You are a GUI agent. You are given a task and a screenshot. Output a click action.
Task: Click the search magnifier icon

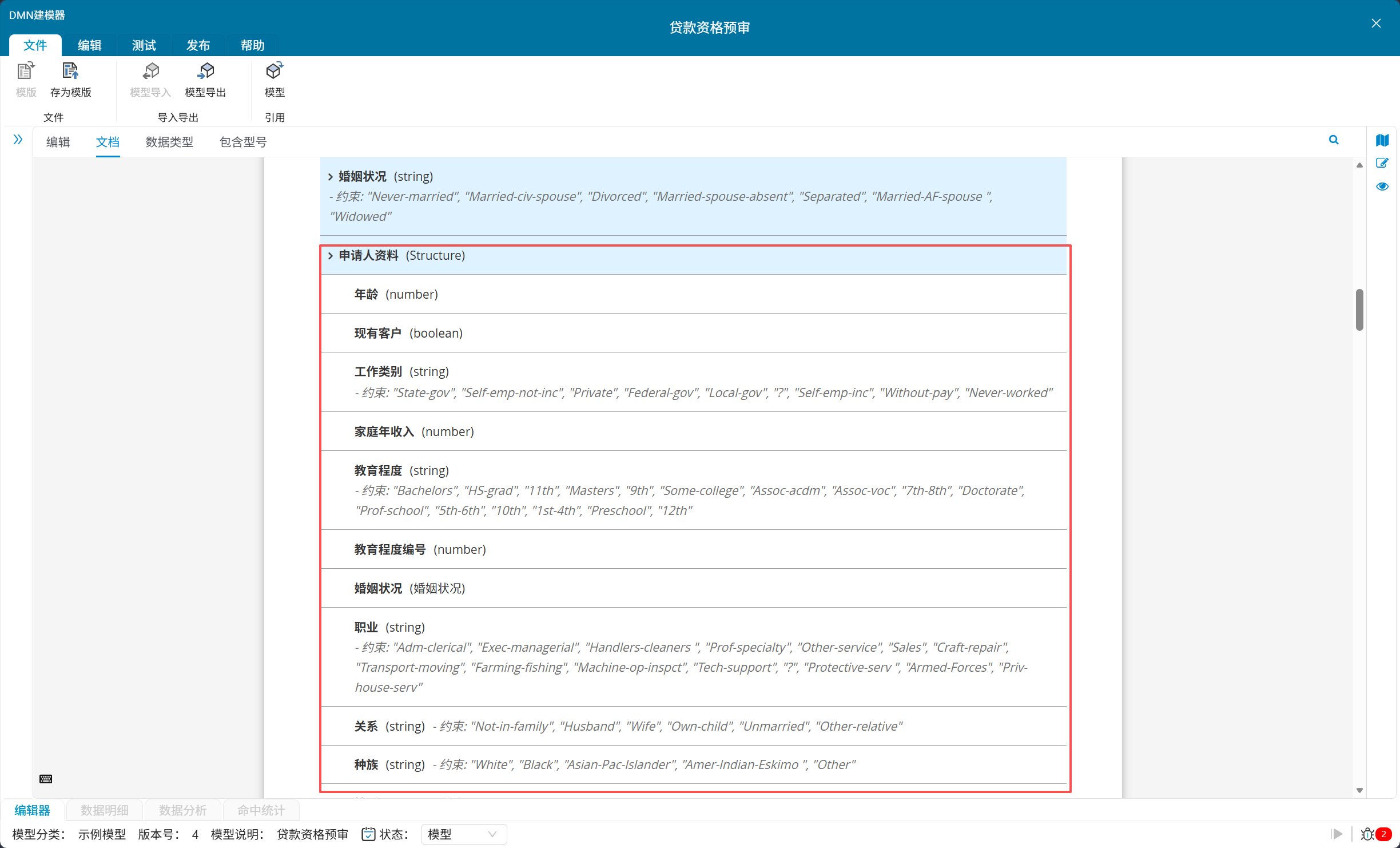(x=1334, y=140)
